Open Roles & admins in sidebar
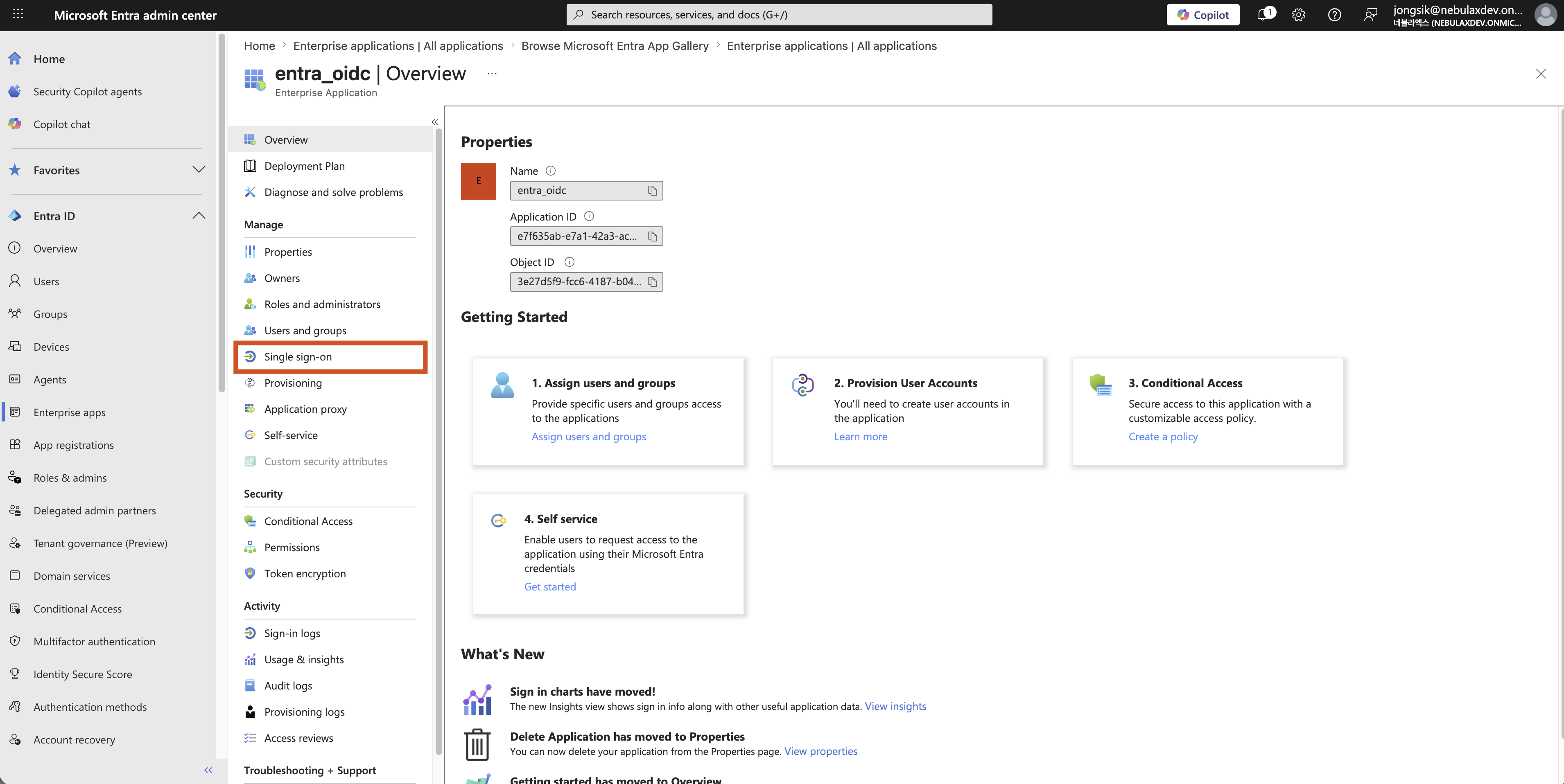Screen dimensions: 1564x784 tap(70, 478)
